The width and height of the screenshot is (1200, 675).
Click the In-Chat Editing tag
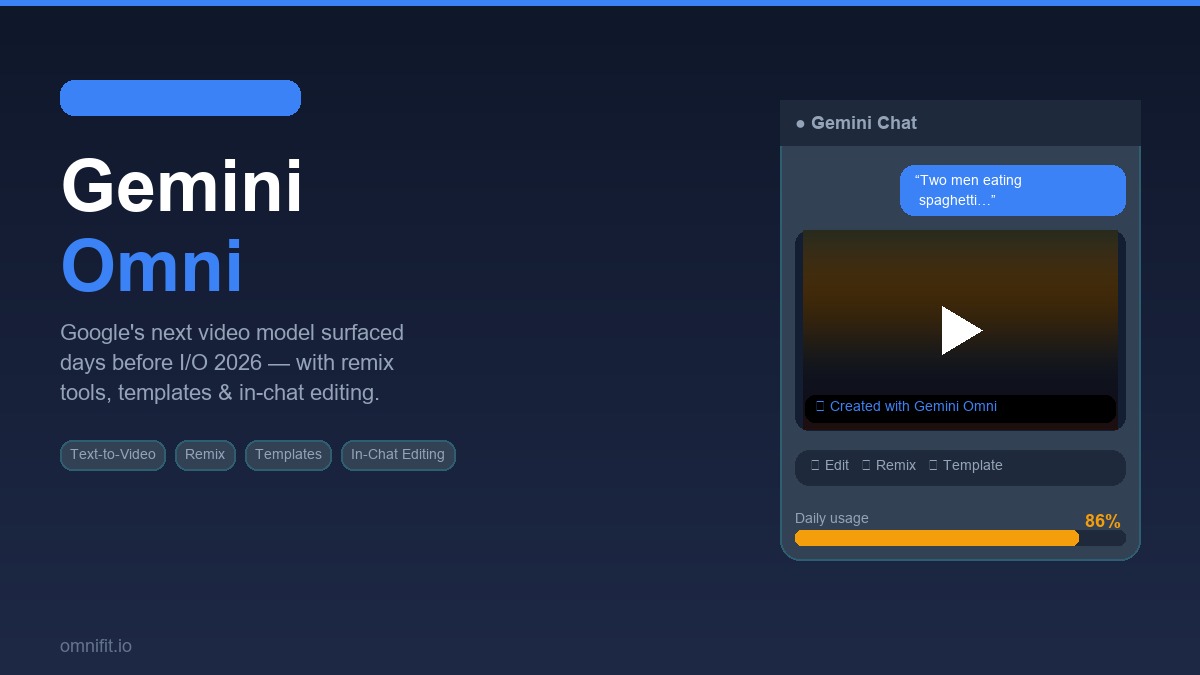coord(398,455)
